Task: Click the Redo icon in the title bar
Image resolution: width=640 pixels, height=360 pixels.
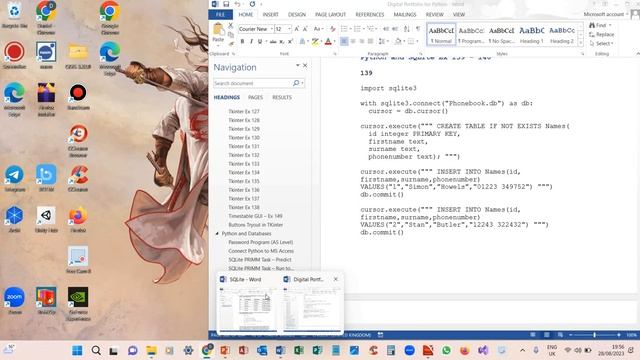Action: click(252, 4)
